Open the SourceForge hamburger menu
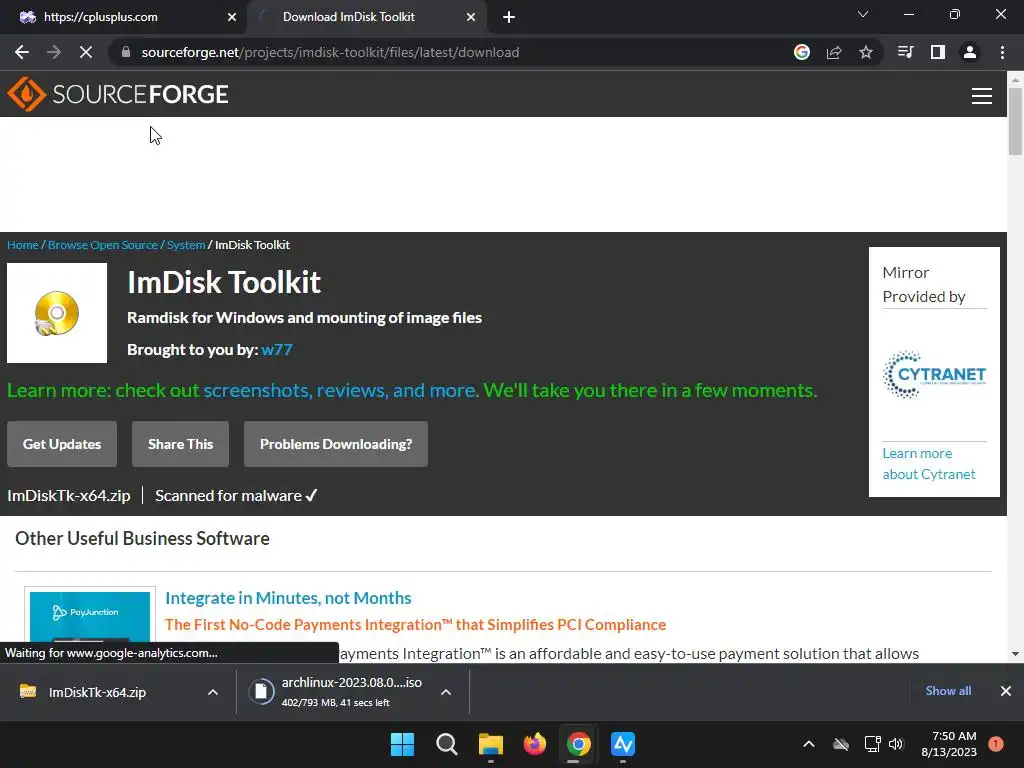This screenshot has width=1024, height=768. pyautogui.click(x=982, y=95)
